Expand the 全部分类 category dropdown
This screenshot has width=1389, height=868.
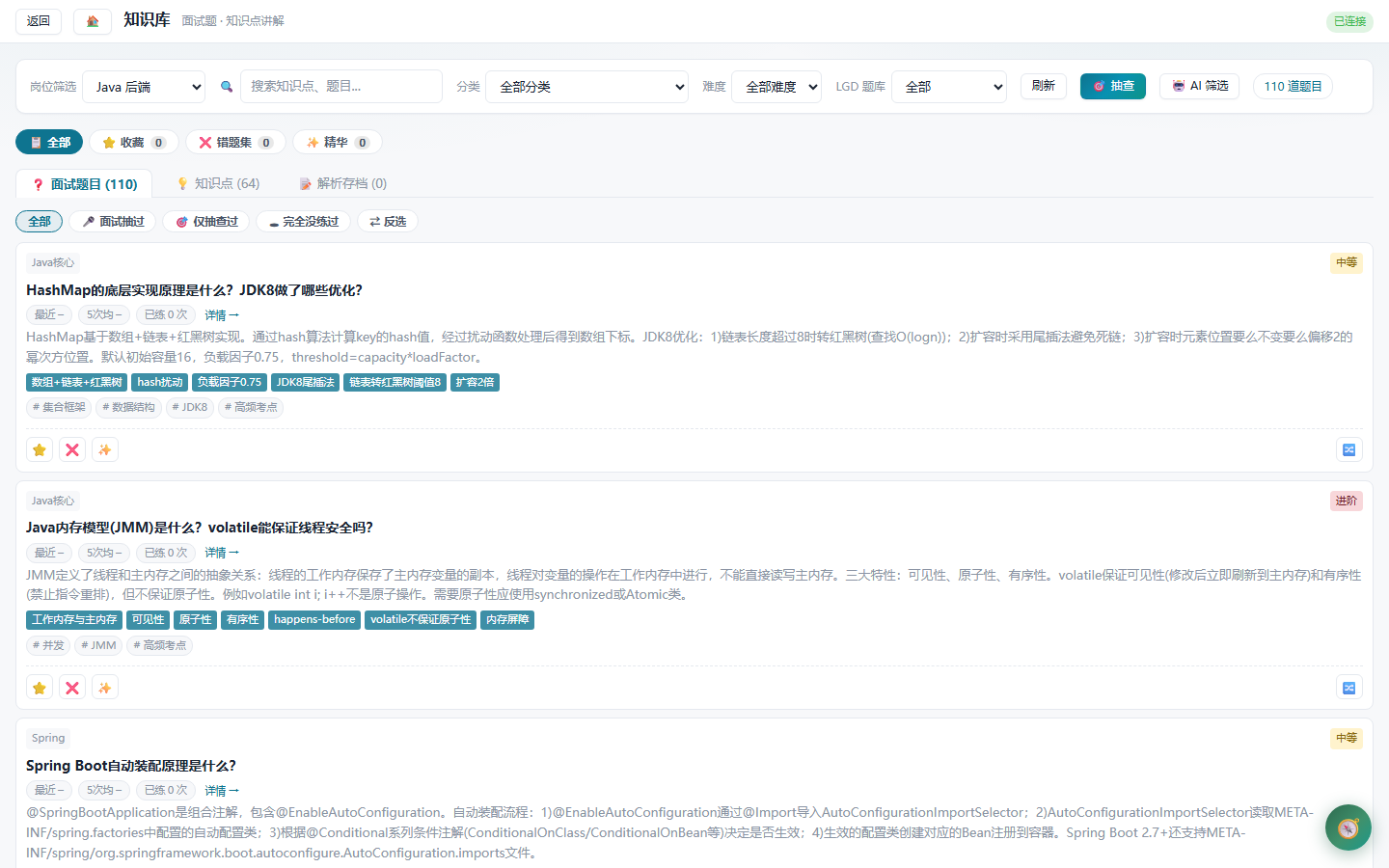[x=586, y=87]
